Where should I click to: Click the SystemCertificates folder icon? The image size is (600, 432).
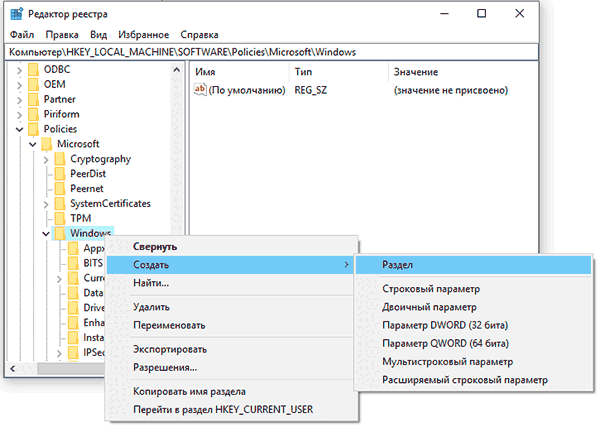point(60,204)
